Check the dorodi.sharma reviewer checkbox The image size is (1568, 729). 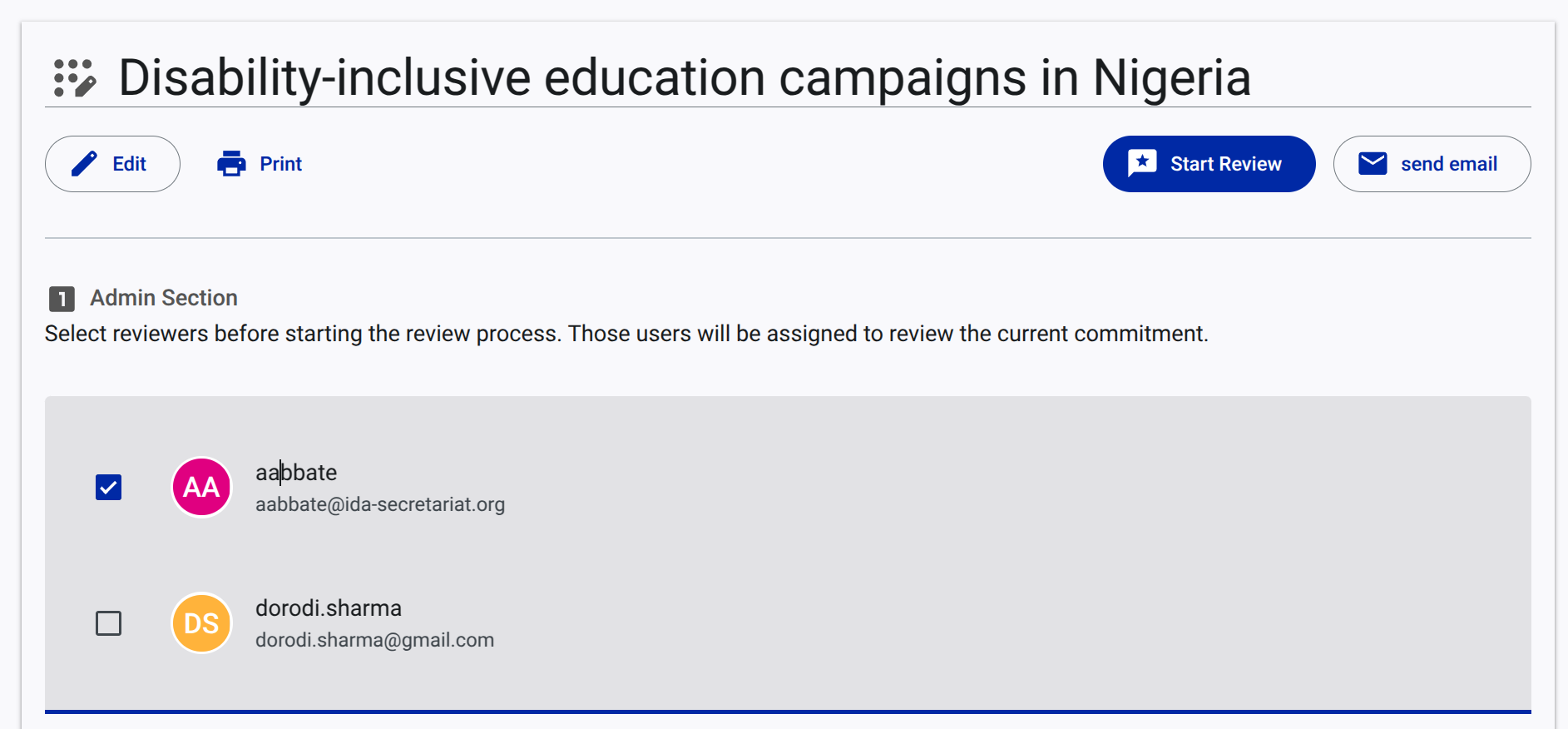click(108, 622)
